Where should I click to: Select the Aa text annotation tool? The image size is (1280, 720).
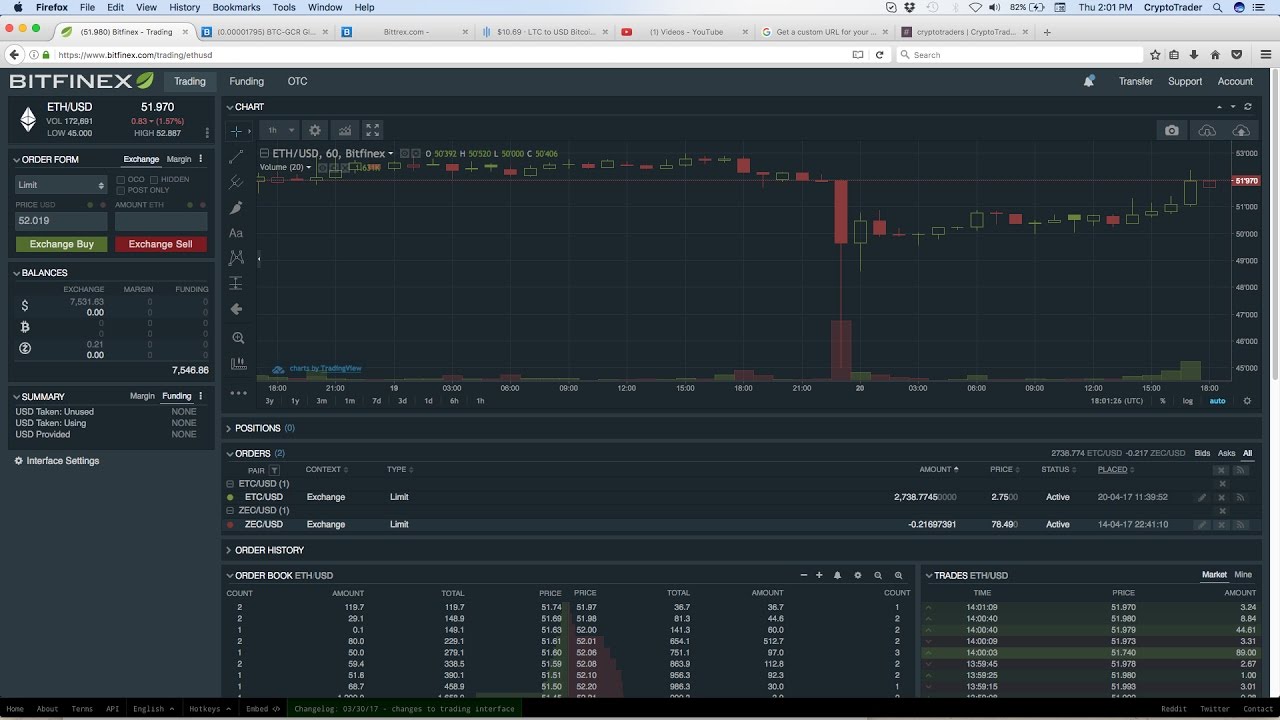(x=237, y=233)
